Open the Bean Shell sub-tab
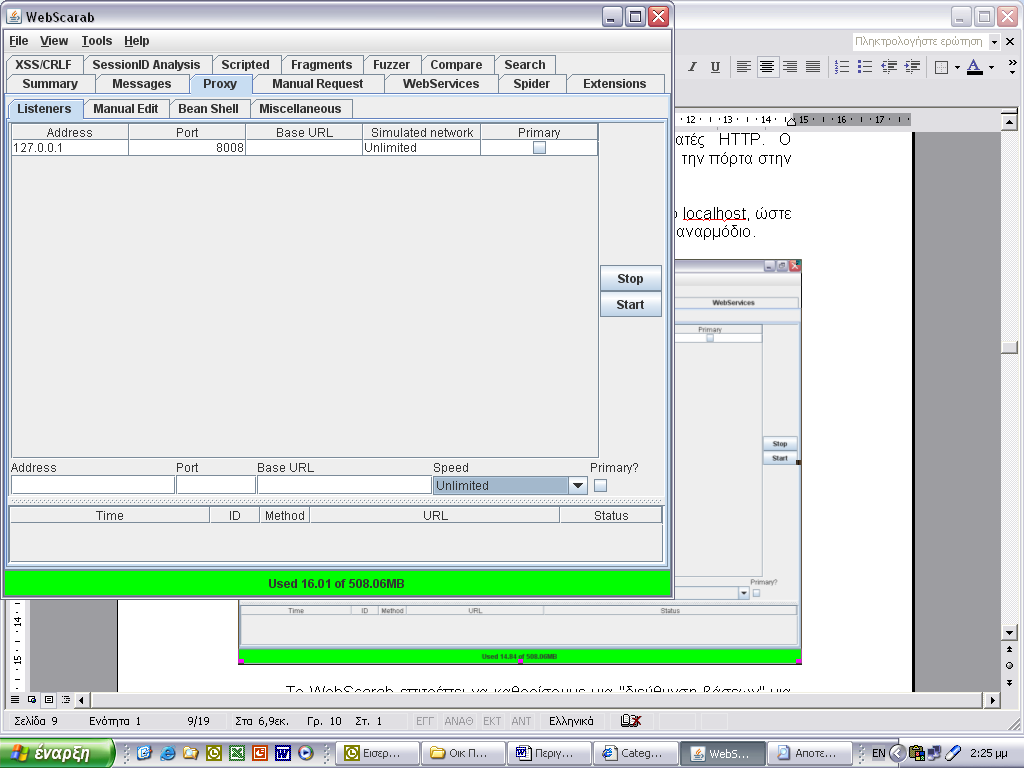Viewport: 1024px width, 768px height. (208, 108)
